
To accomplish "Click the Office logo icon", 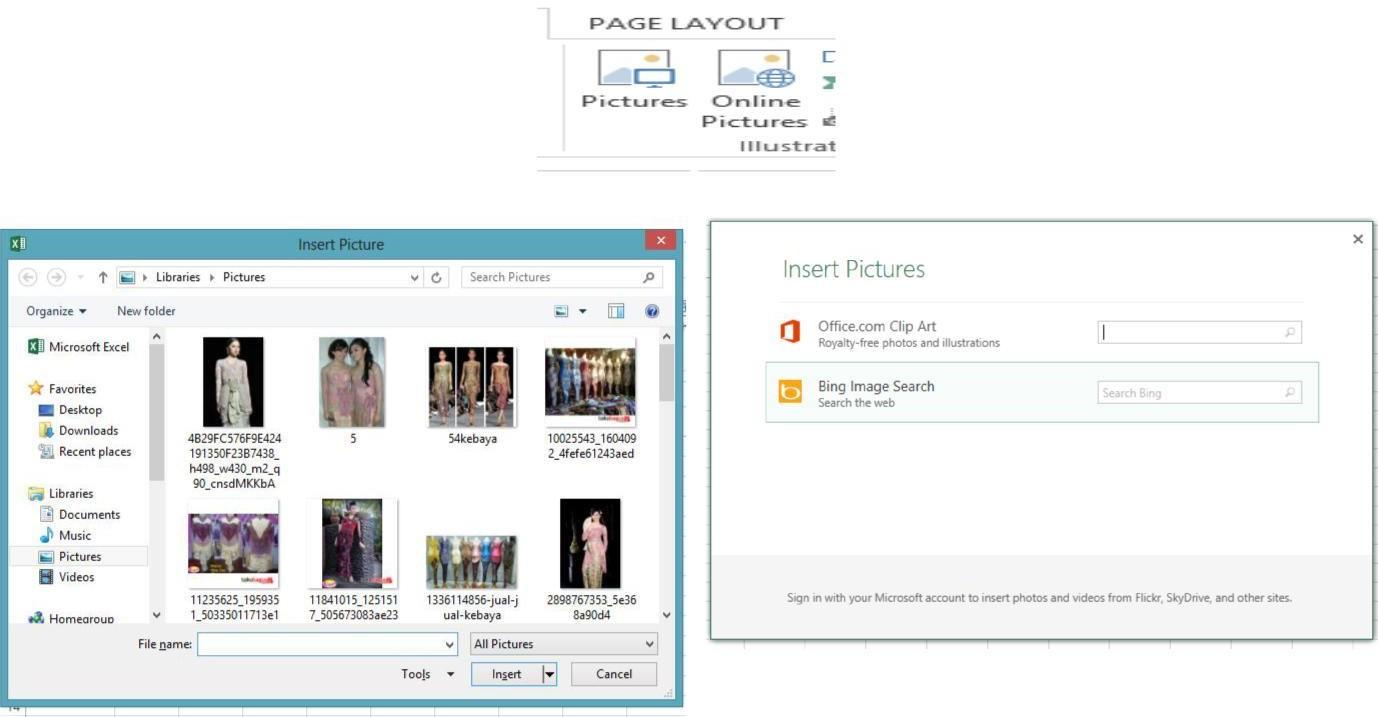I will click(x=790, y=331).
